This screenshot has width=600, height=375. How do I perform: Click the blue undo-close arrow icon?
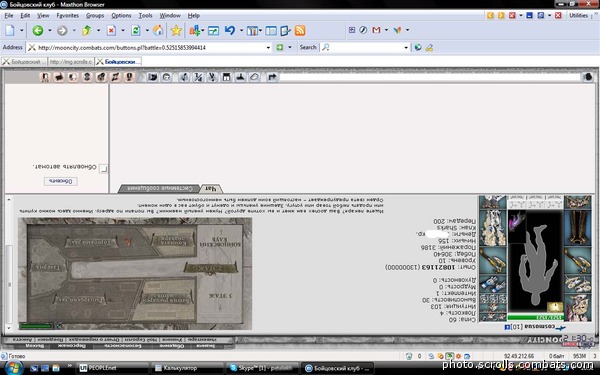[230, 30]
